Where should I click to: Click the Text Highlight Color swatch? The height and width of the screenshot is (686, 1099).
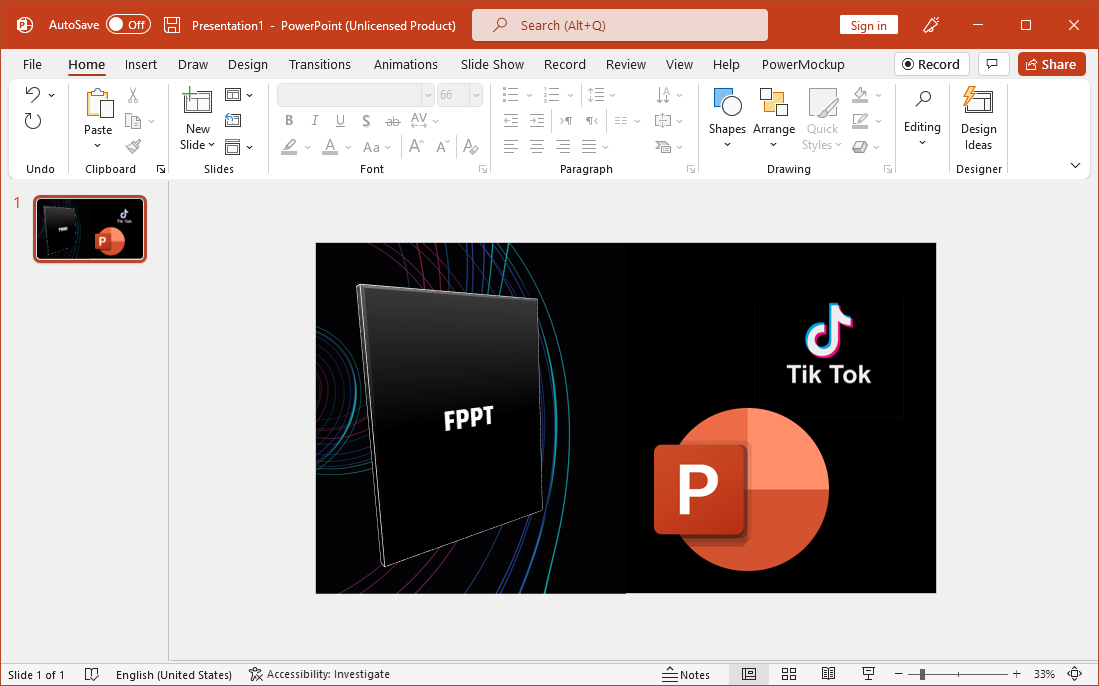click(x=289, y=146)
